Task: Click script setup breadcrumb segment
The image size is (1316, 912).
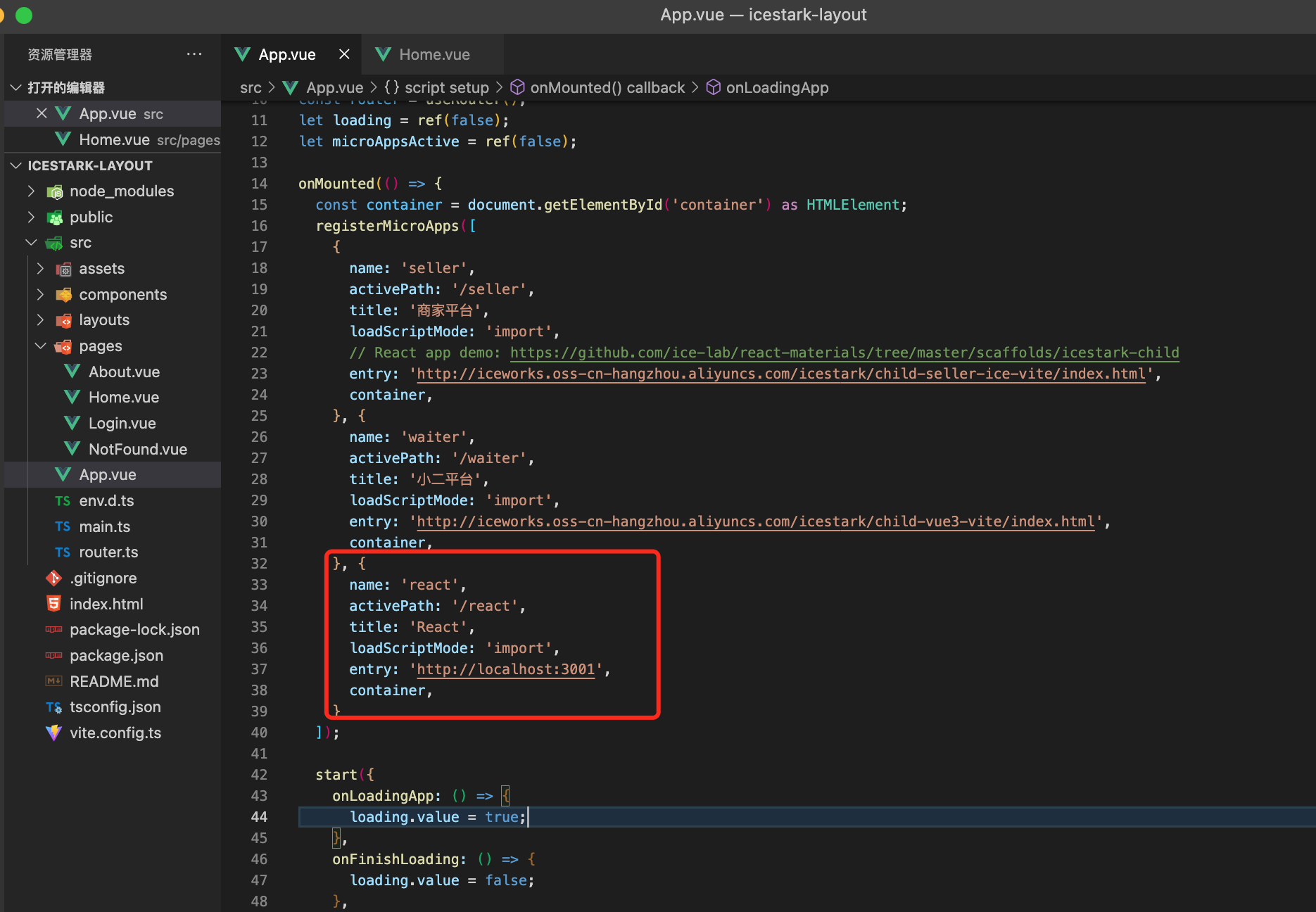Action: pos(446,87)
